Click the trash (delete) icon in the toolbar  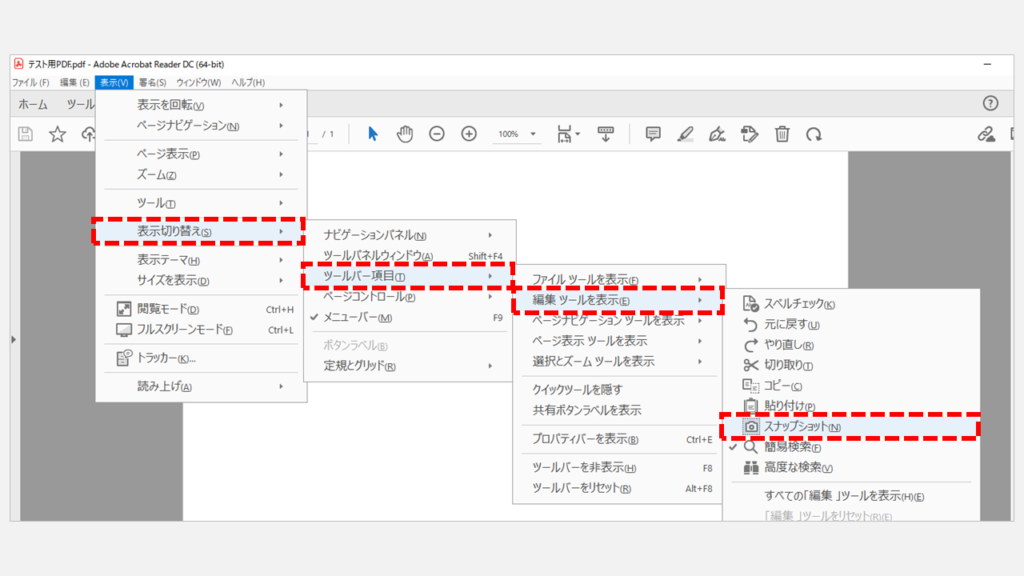[x=782, y=132]
